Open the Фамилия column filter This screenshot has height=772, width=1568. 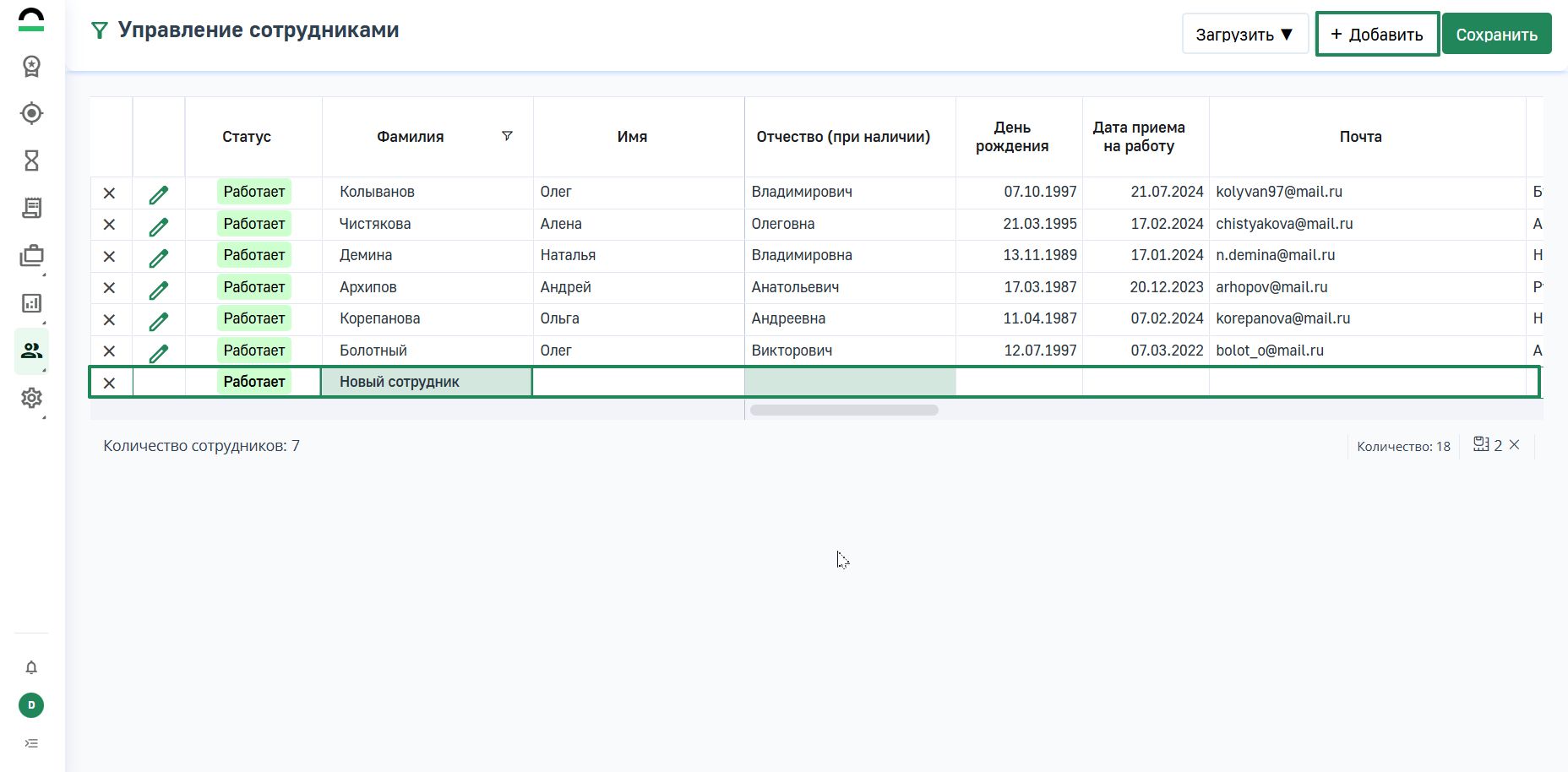[507, 136]
